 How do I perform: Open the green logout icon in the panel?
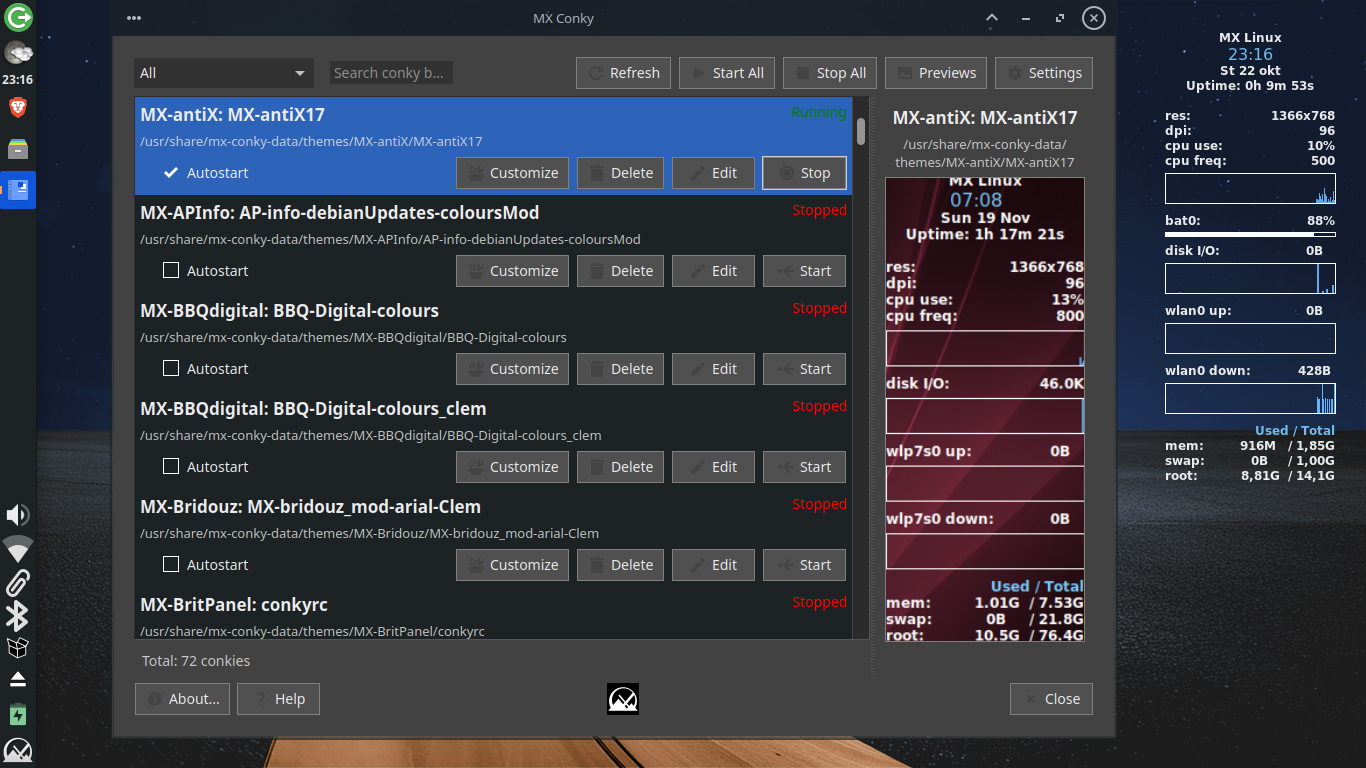click(18, 17)
